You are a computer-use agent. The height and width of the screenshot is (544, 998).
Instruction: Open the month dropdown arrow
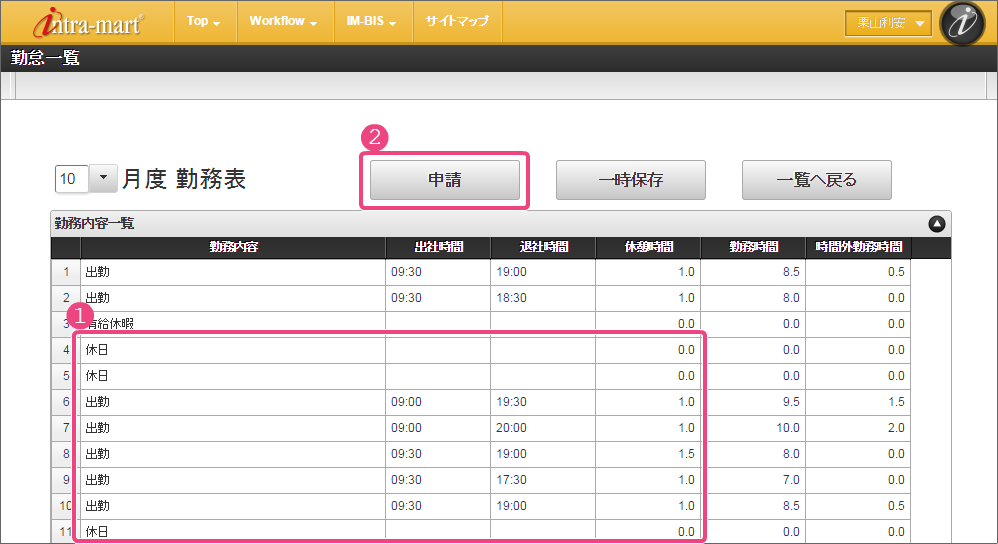click(104, 179)
